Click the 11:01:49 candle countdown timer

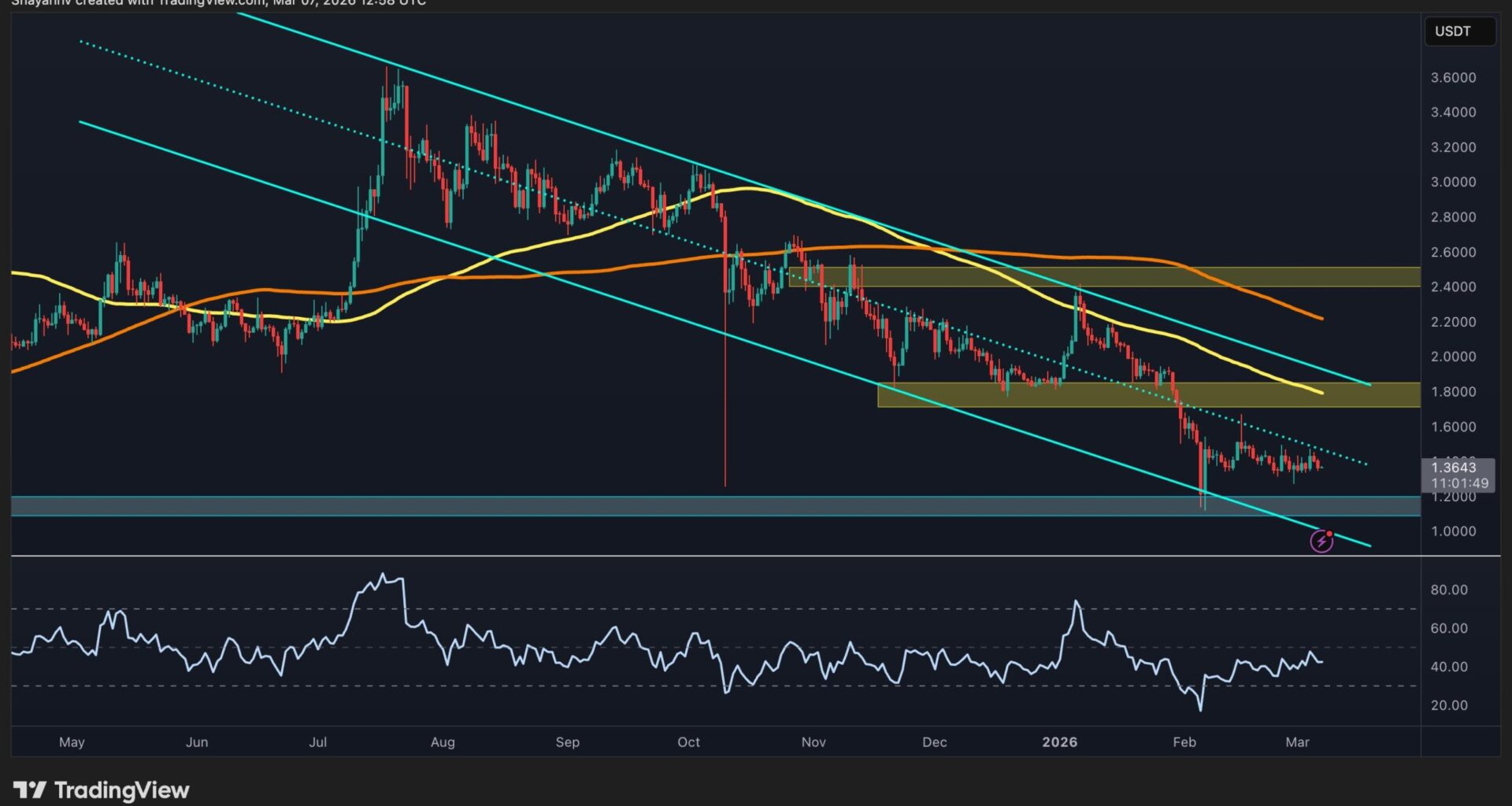(1459, 483)
